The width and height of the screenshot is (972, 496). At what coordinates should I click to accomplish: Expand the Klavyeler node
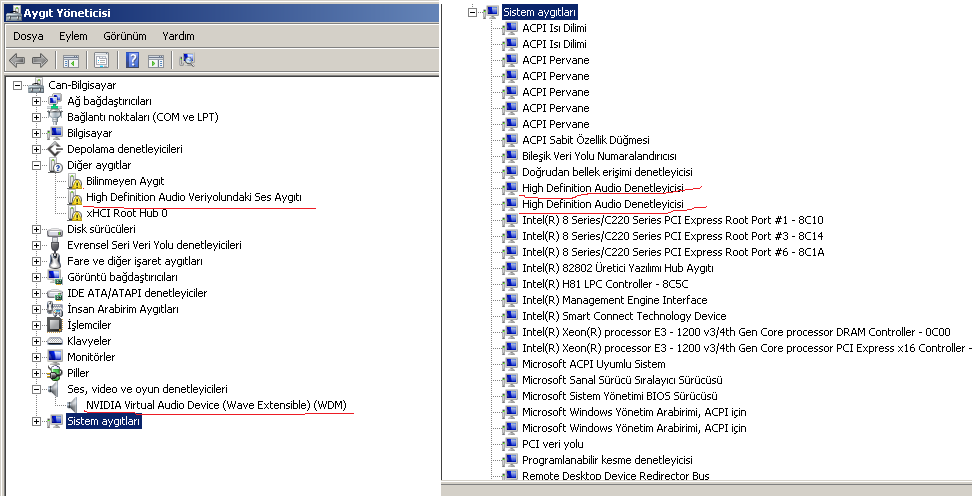coord(37,341)
